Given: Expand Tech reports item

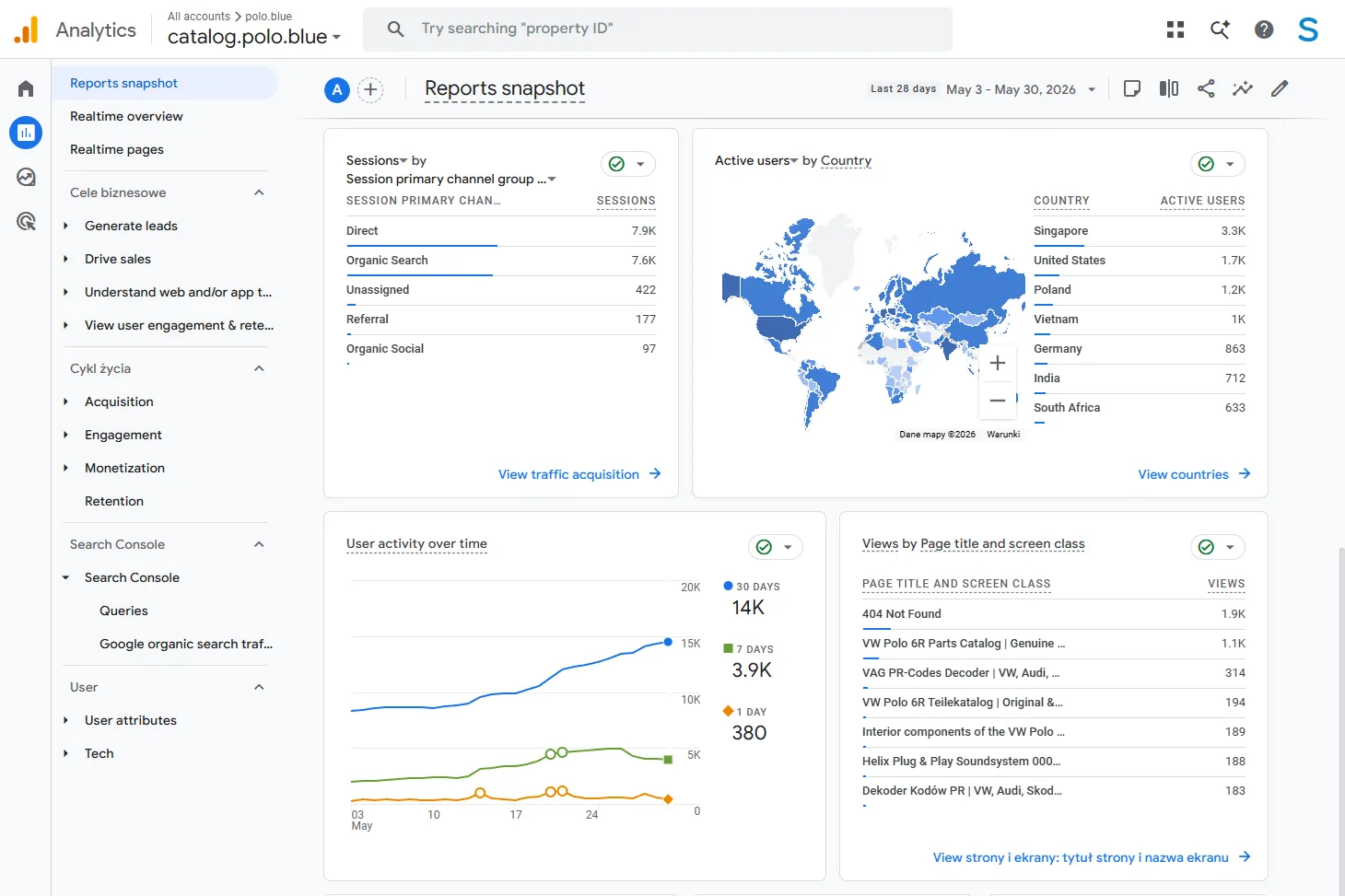Looking at the screenshot, I should (x=65, y=753).
